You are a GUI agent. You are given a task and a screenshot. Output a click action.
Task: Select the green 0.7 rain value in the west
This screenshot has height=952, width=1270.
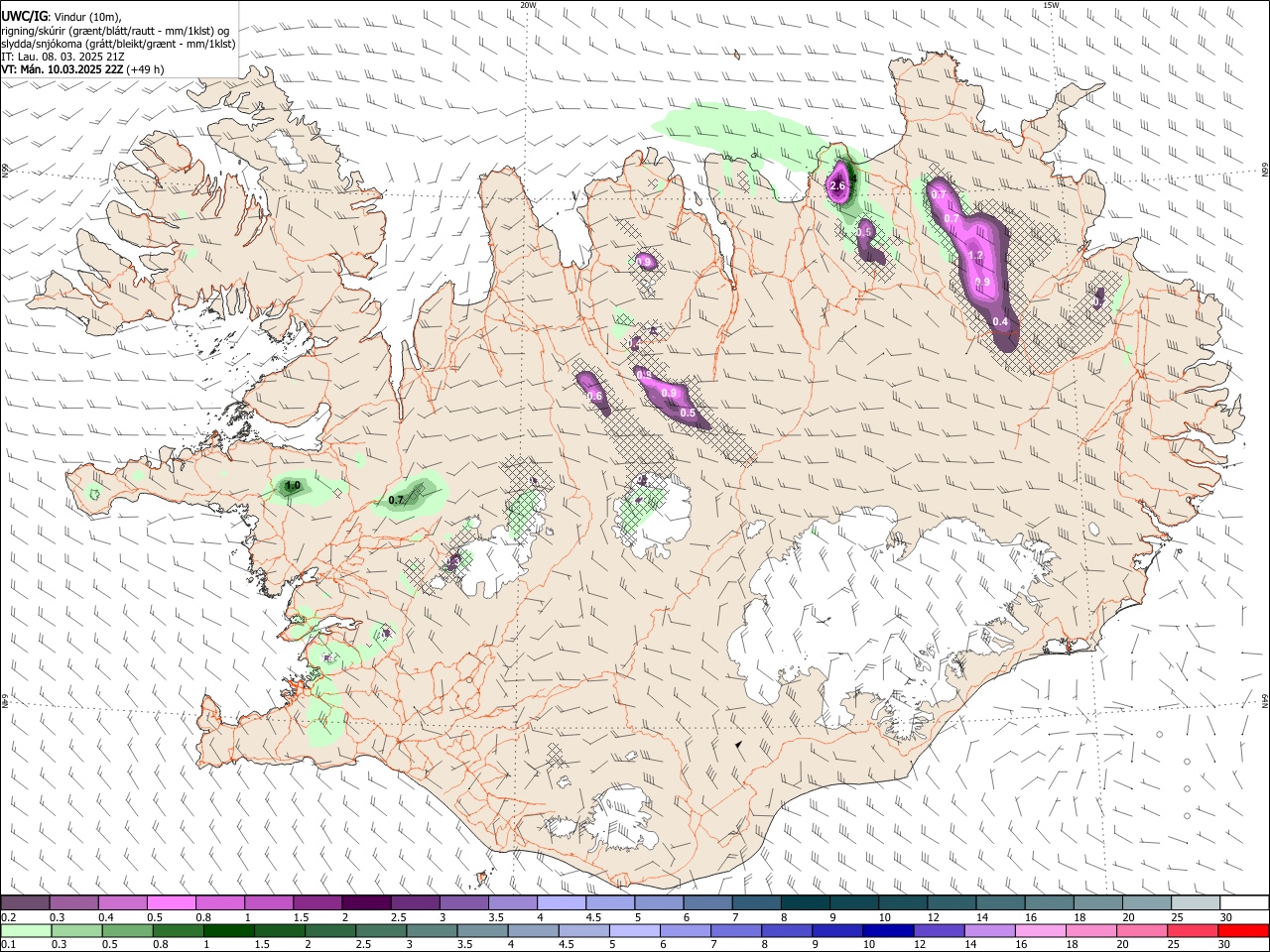(x=396, y=500)
